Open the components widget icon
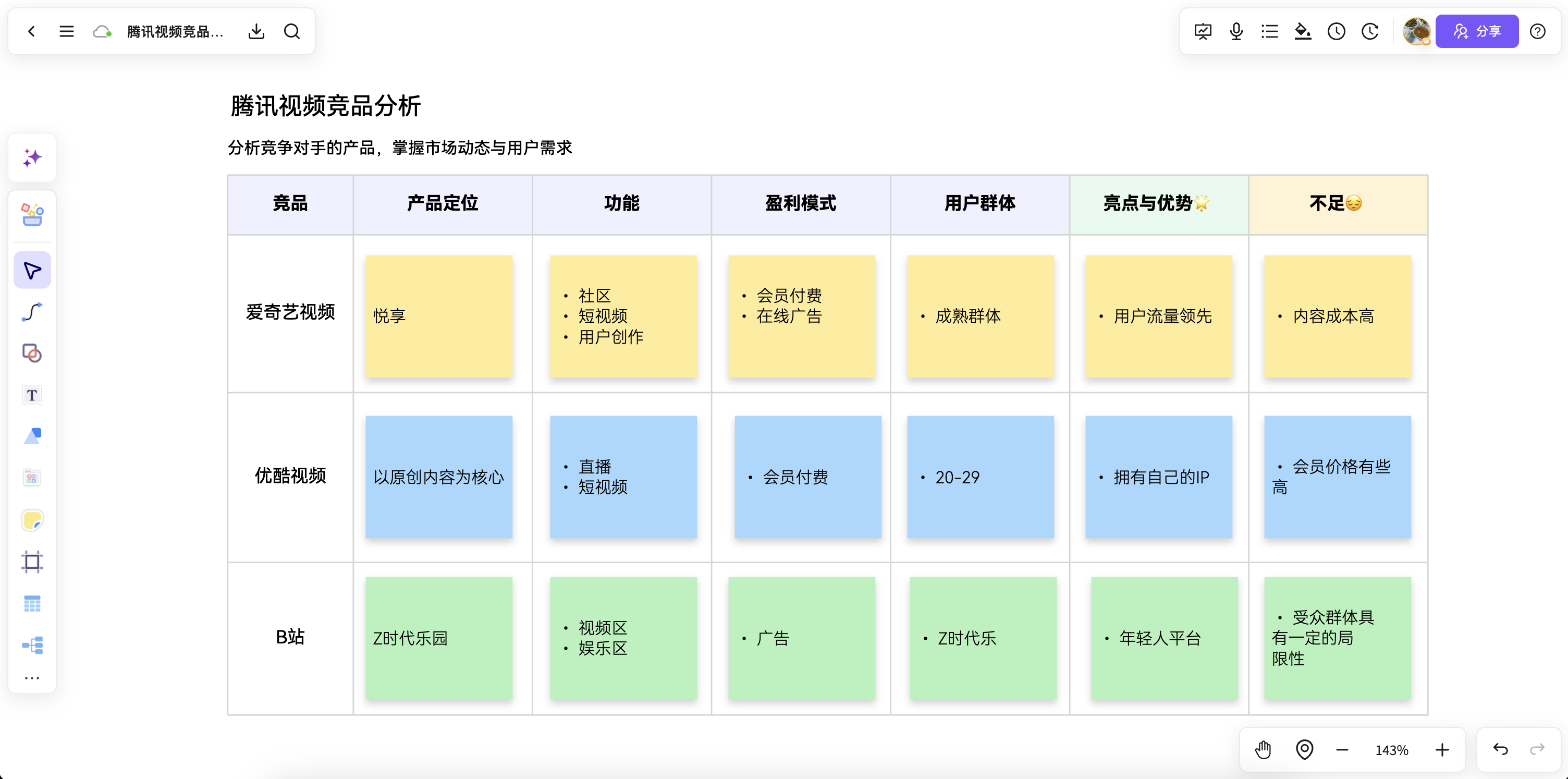The width and height of the screenshot is (1568, 779). [x=32, y=478]
